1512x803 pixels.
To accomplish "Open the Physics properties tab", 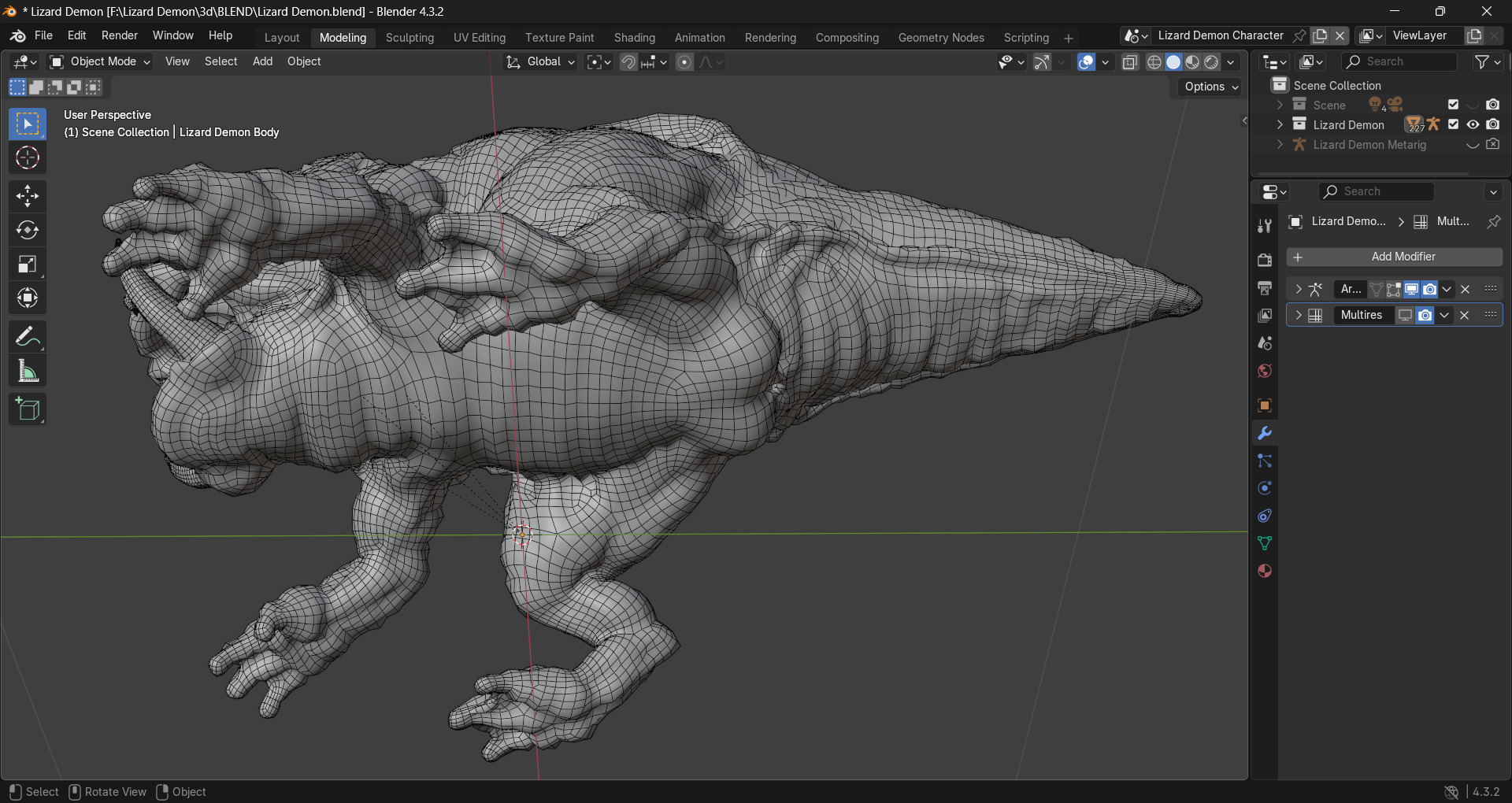I will point(1265,488).
